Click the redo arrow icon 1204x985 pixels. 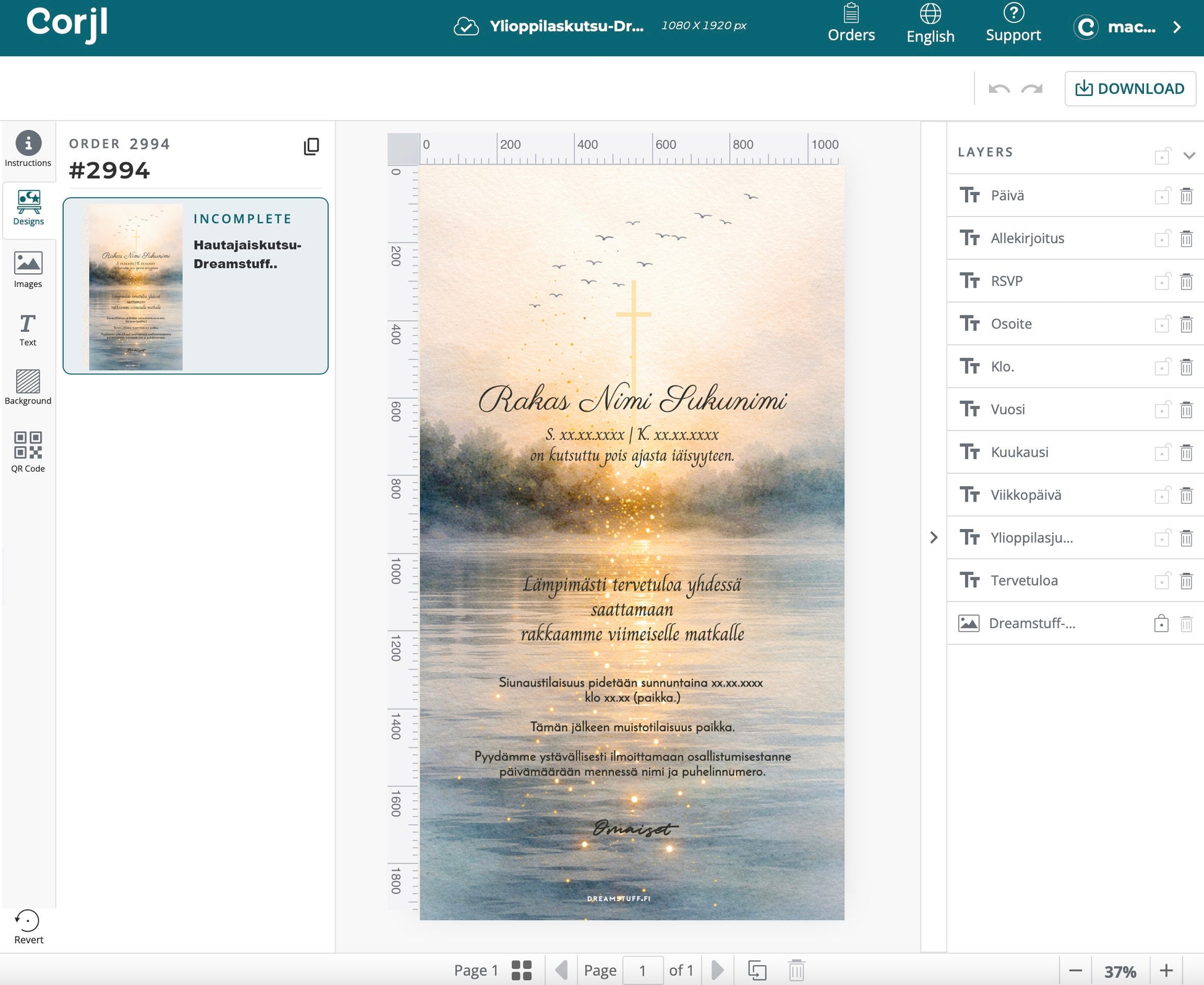click(x=1032, y=89)
